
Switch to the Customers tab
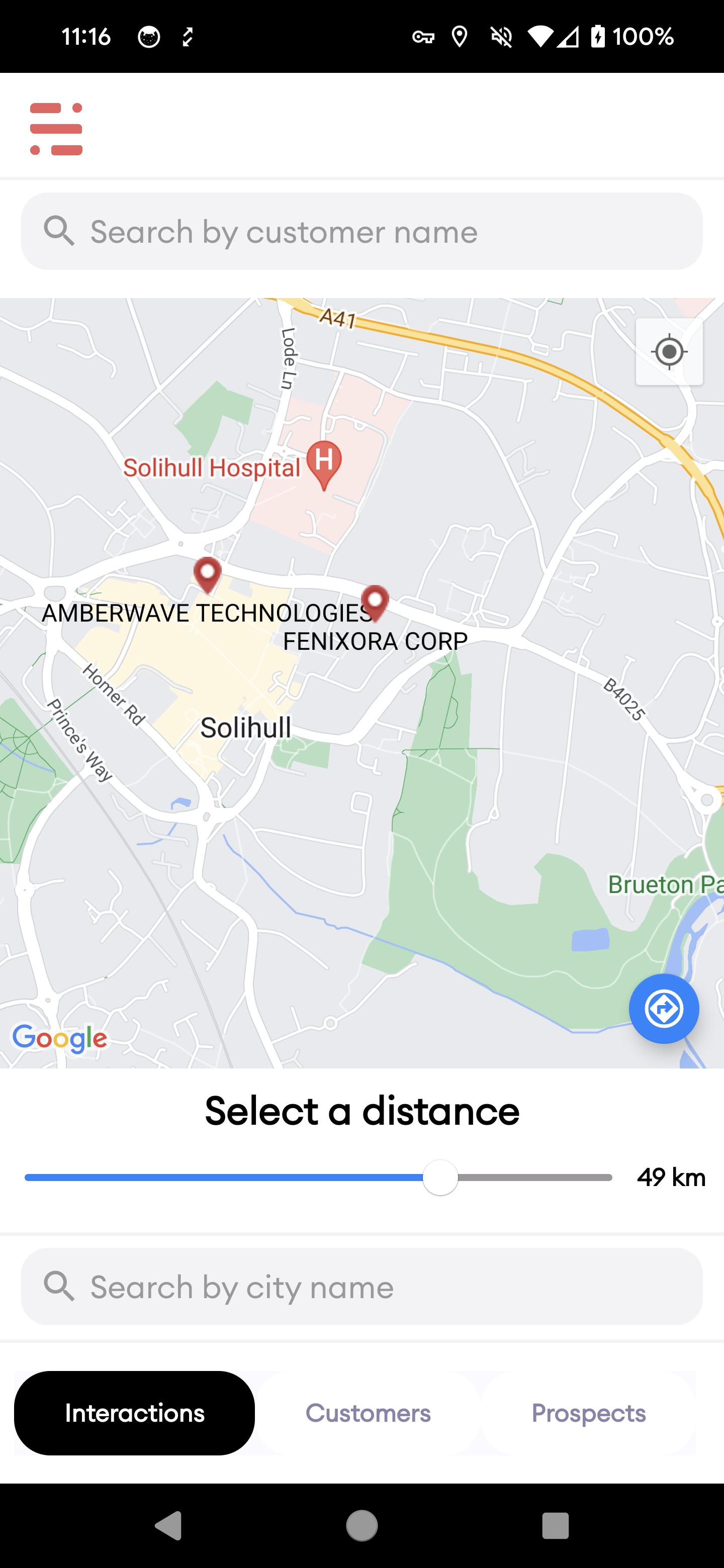(368, 1413)
